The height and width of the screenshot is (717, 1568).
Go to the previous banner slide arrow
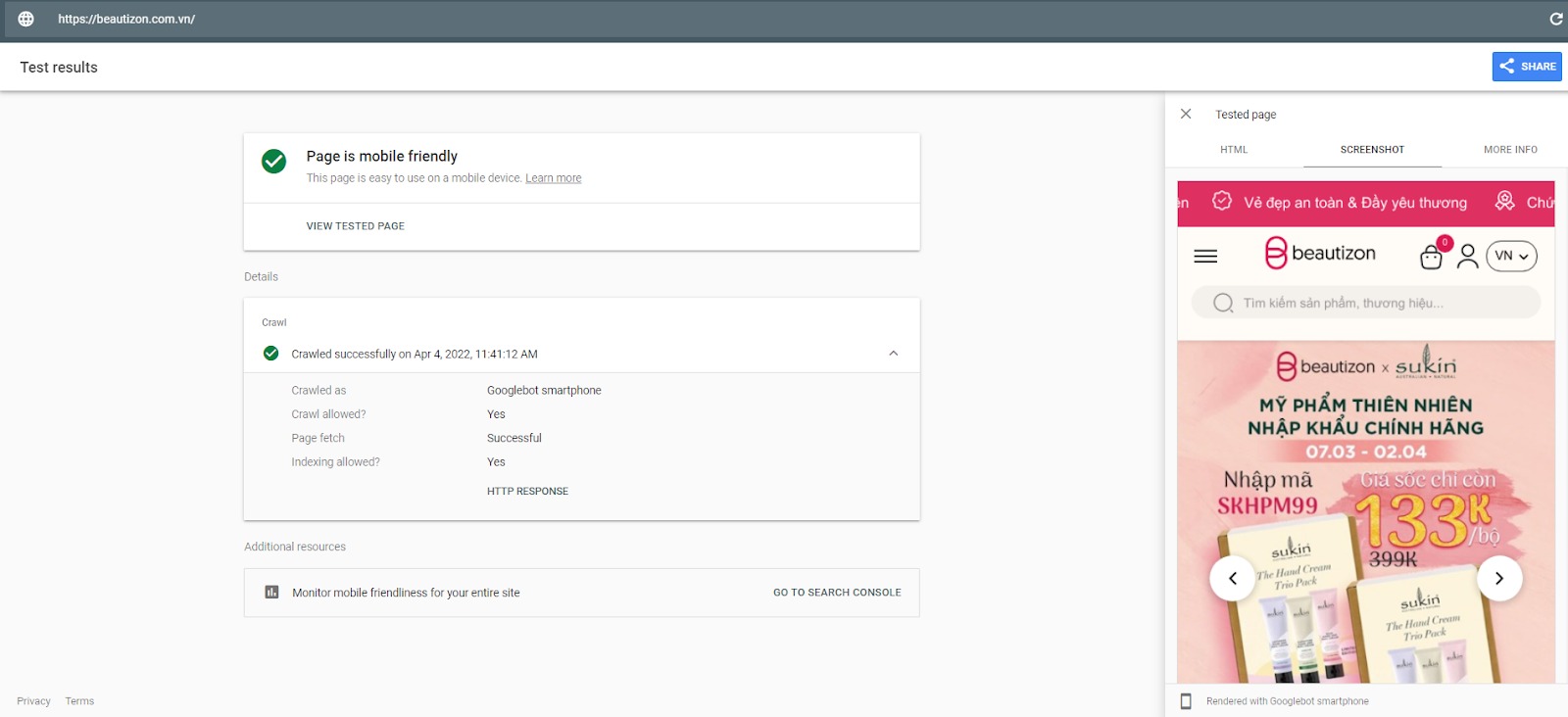click(1233, 578)
